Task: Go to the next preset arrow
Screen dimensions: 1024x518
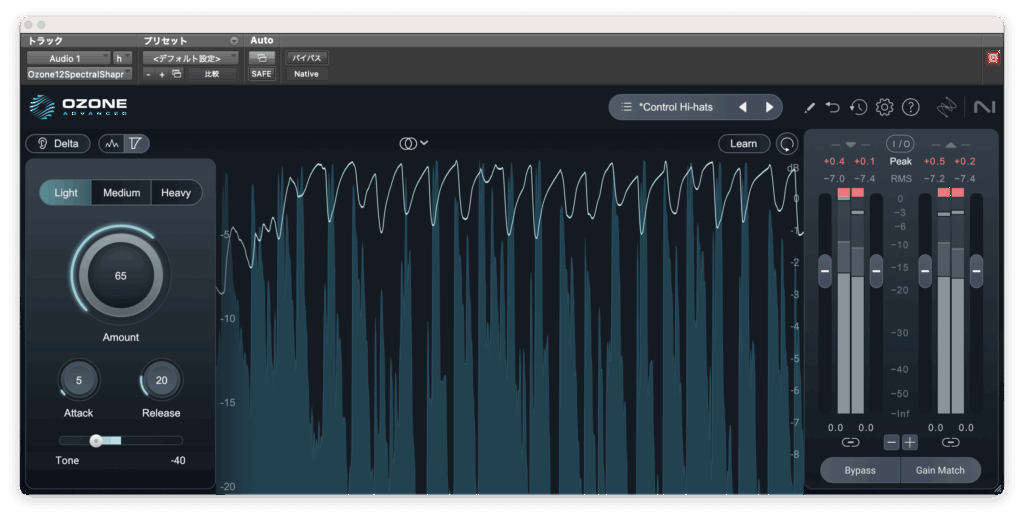Action: 769,107
